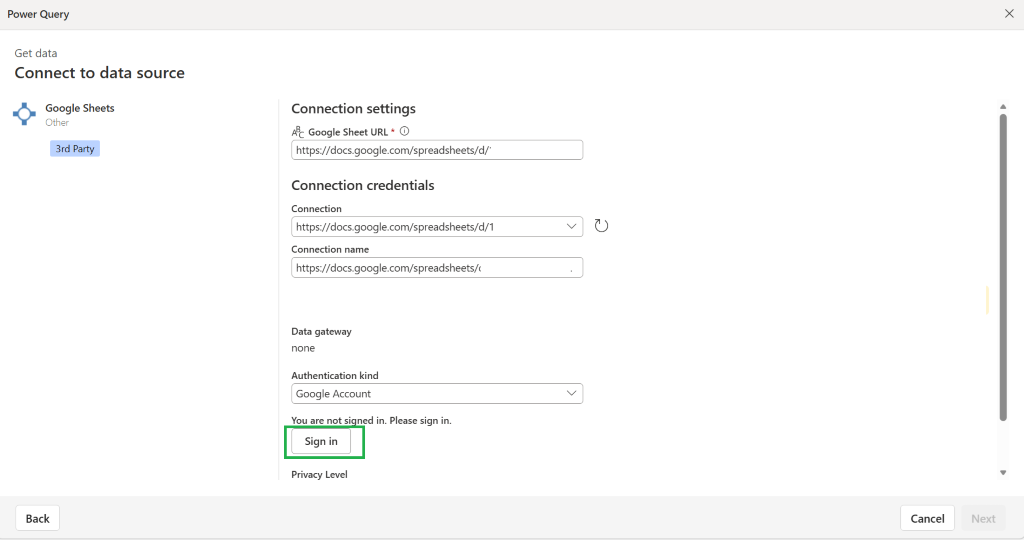Click the Get data breadcrumb text
This screenshot has width=1024, height=540.
[x=36, y=53]
